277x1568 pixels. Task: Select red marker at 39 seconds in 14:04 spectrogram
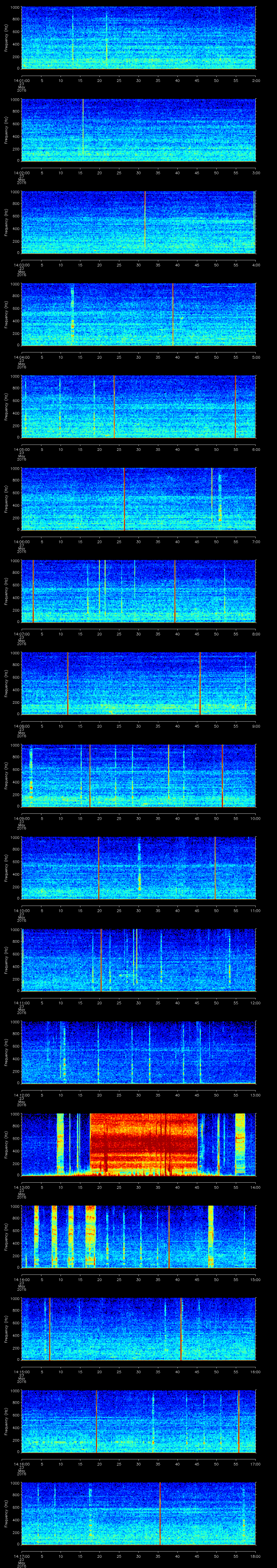click(x=173, y=314)
